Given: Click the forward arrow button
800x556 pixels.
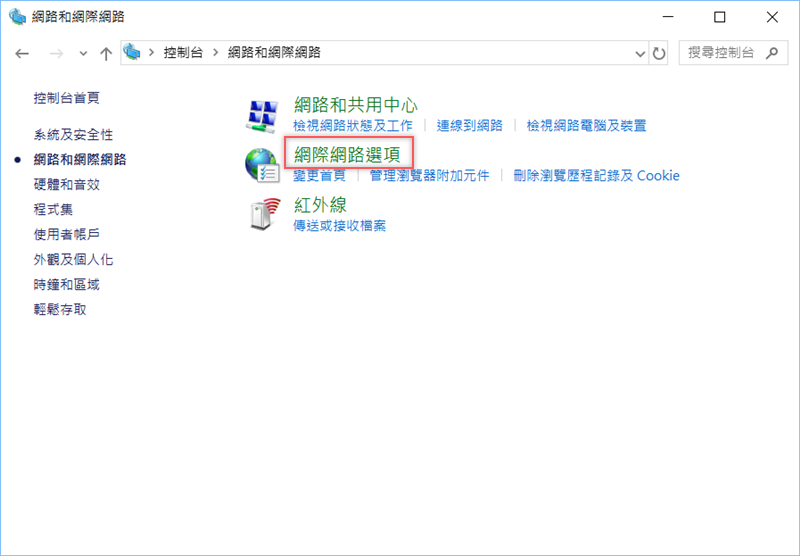Looking at the screenshot, I should click(x=56, y=53).
